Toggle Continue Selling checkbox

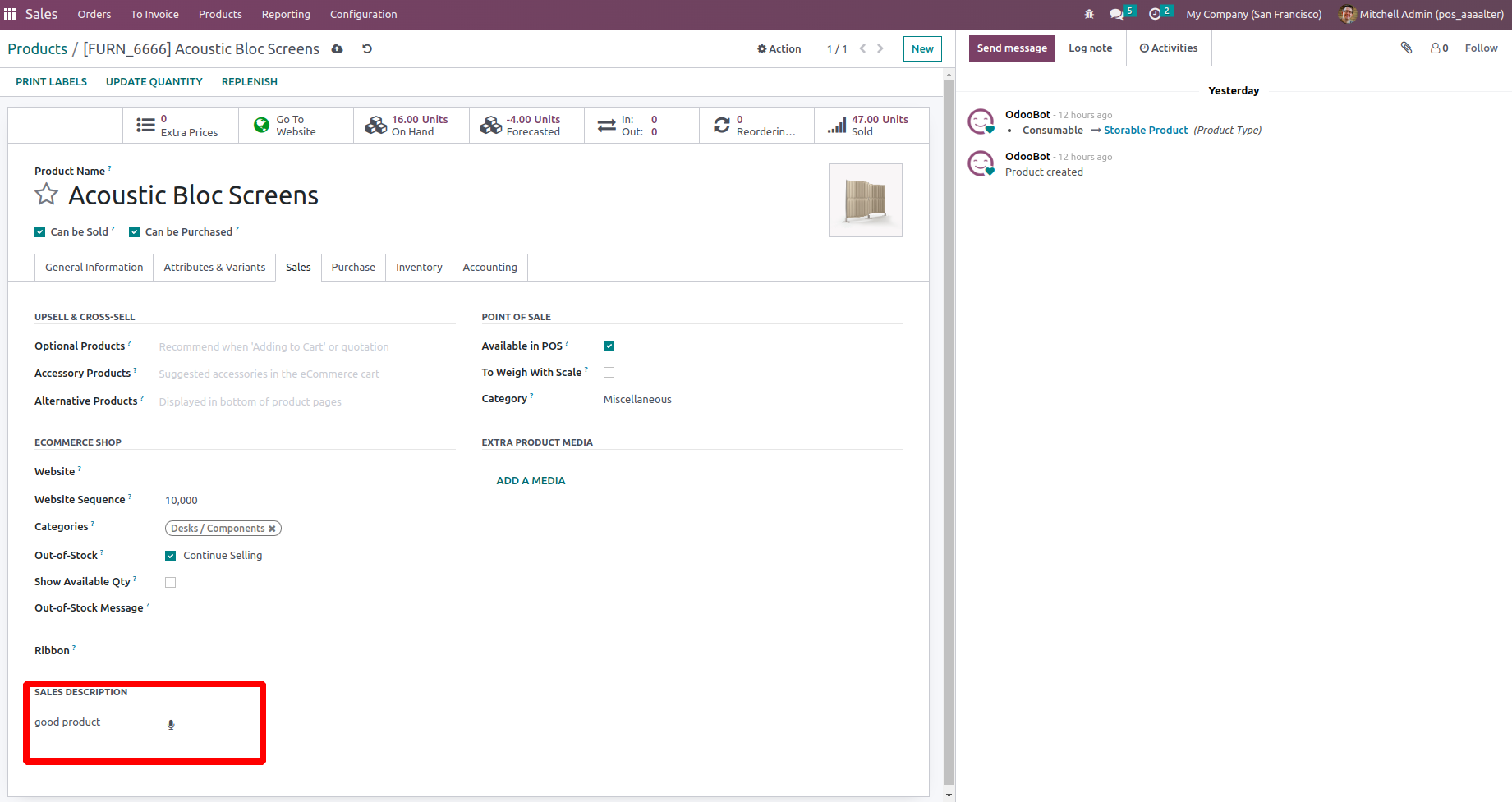coord(171,556)
